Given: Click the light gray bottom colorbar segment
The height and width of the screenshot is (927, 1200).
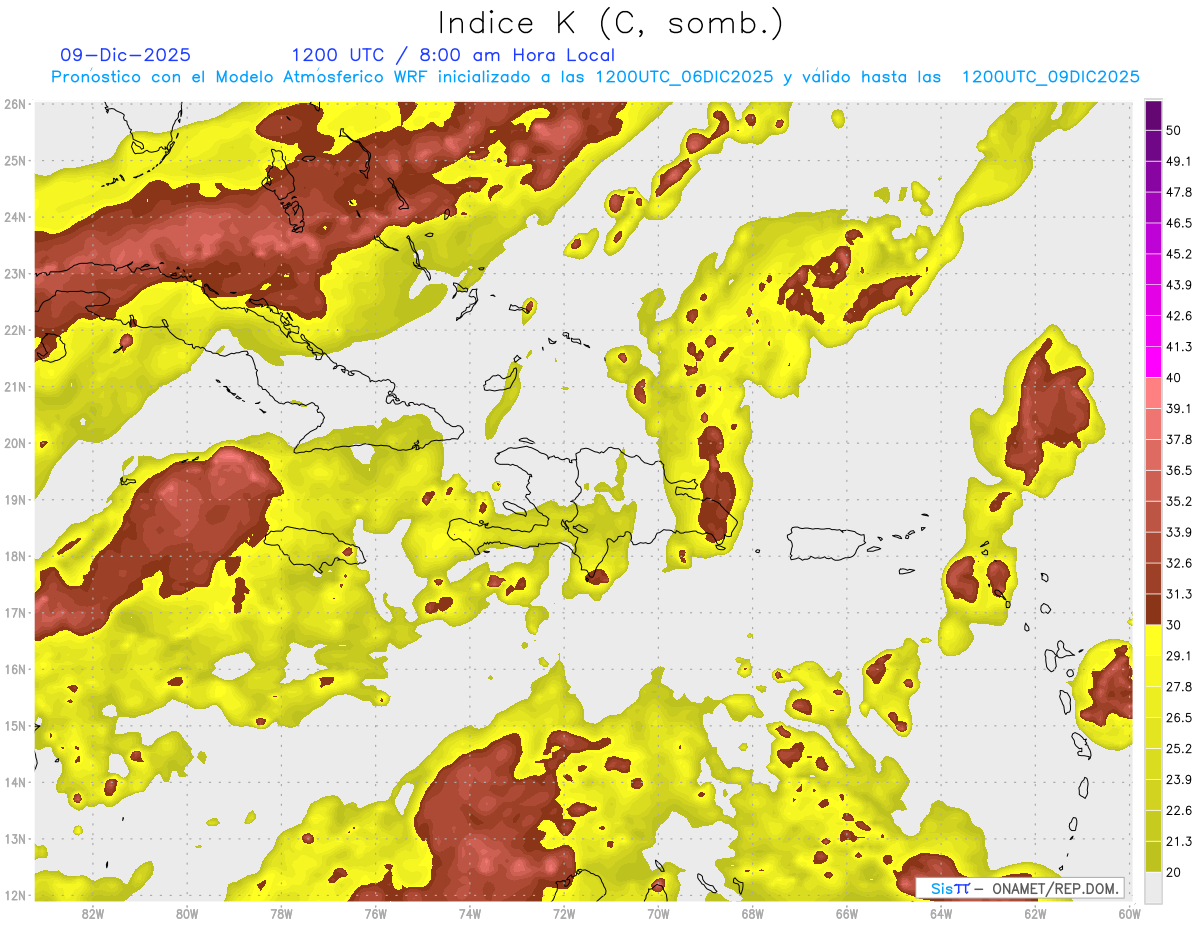Looking at the screenshot, I should tap(1152, 887).
